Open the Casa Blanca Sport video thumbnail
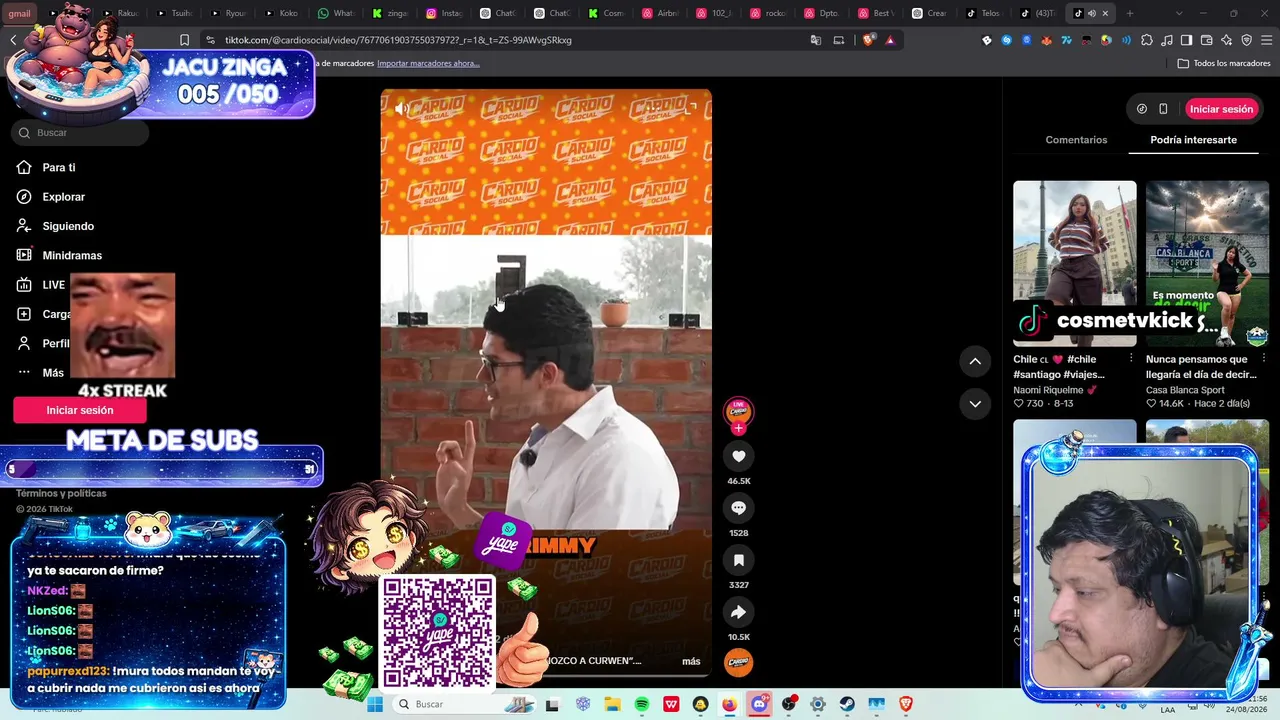 tap(1207, 262)
